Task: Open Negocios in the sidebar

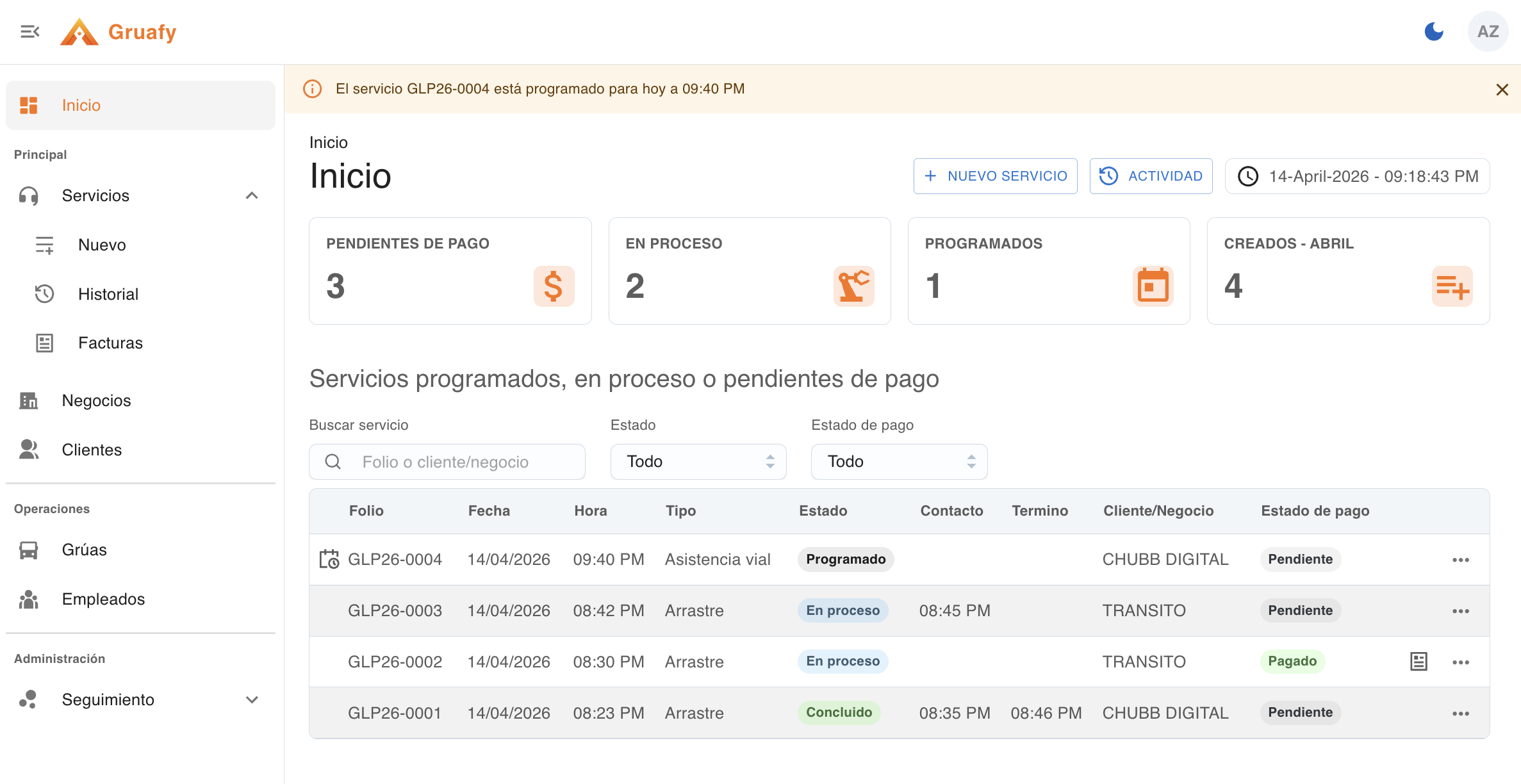Action: point(140,400)
